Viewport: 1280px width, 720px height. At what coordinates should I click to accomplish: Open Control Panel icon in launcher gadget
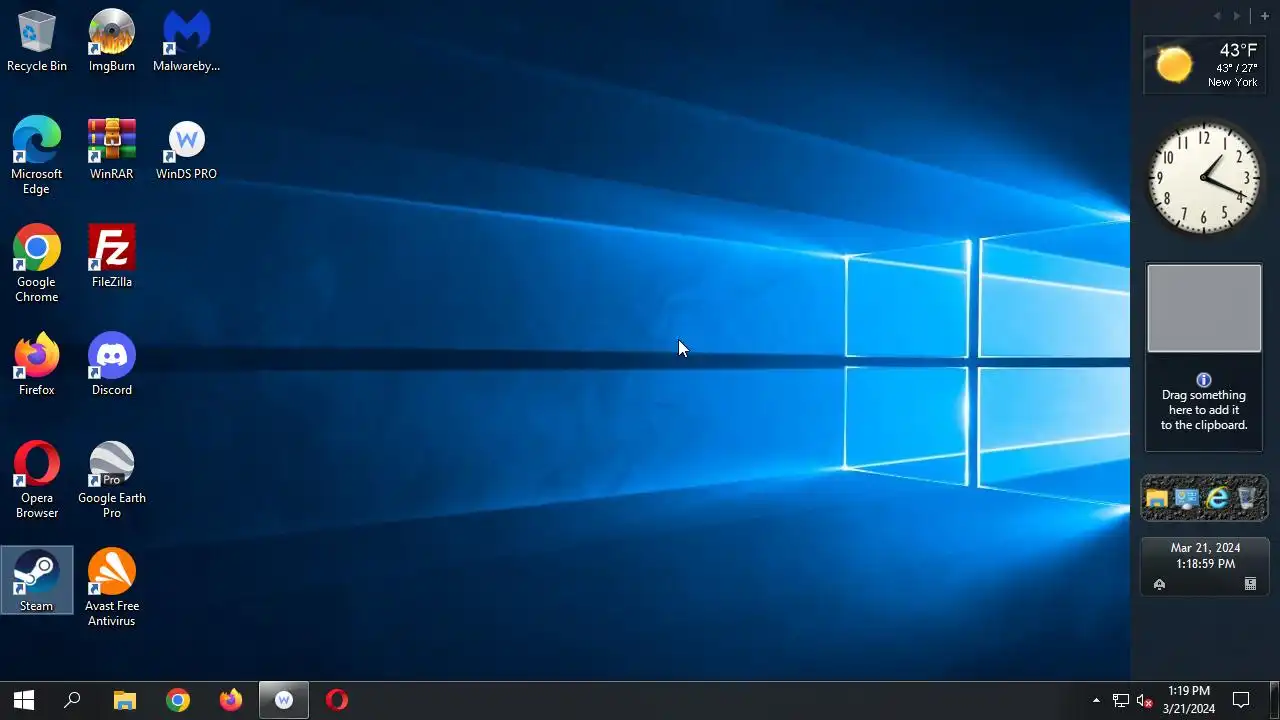click(1187, 498)
